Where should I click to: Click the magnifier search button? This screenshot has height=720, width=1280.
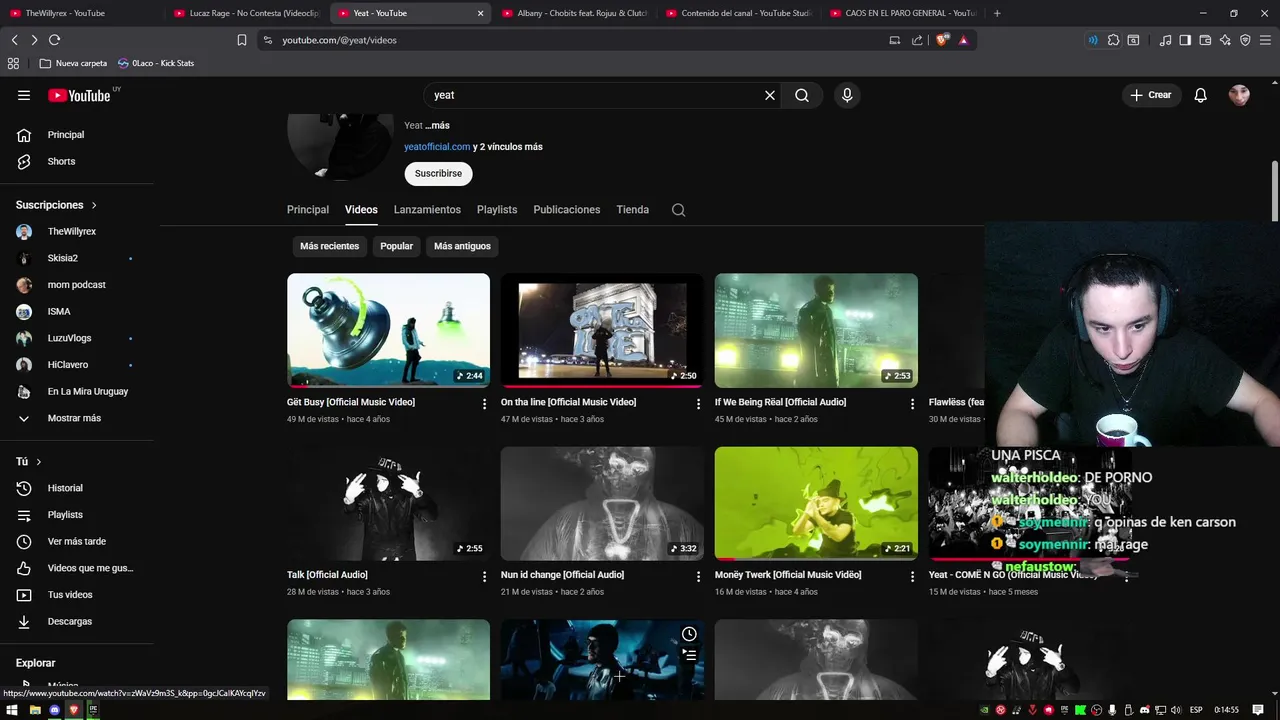pyautogui.click(x=802, y=95)
